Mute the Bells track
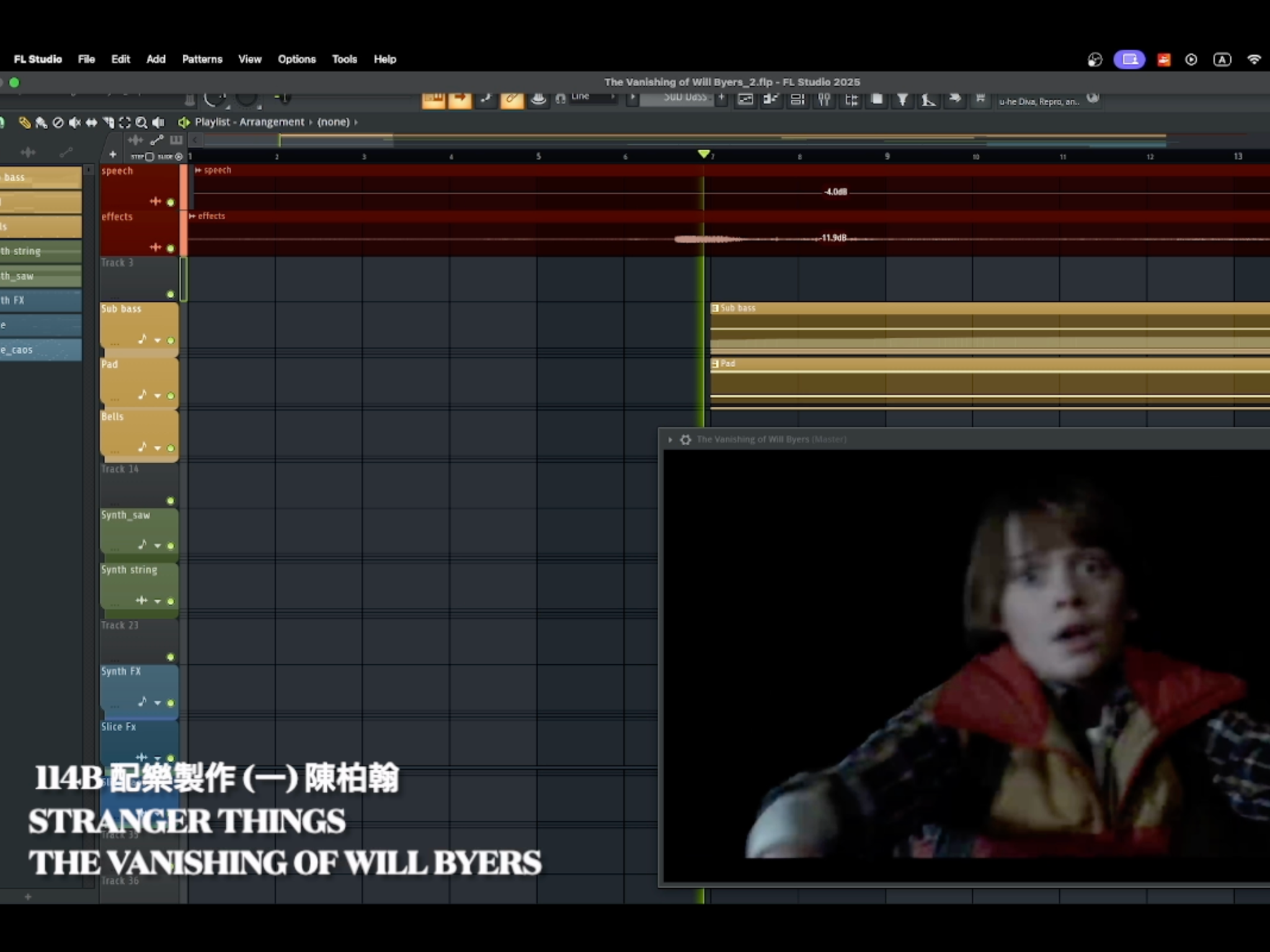This screenshot has height=952, width=1270. pos(171,448)
